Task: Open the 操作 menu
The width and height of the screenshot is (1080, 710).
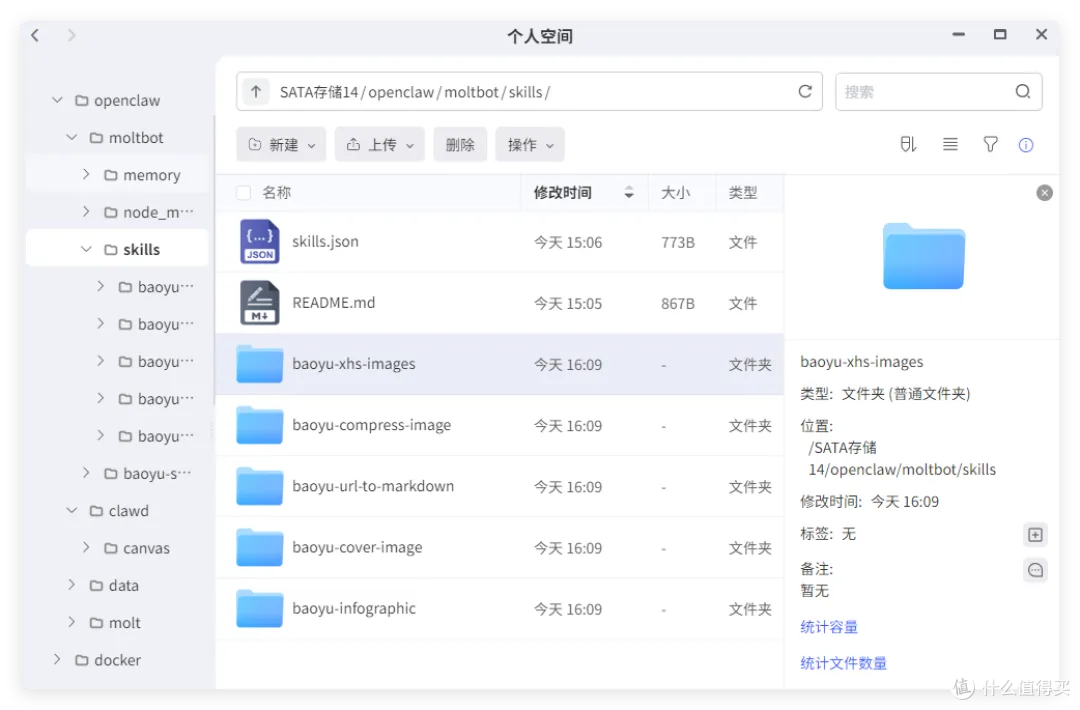Action: pyautogui.click(x=530, y=145)
